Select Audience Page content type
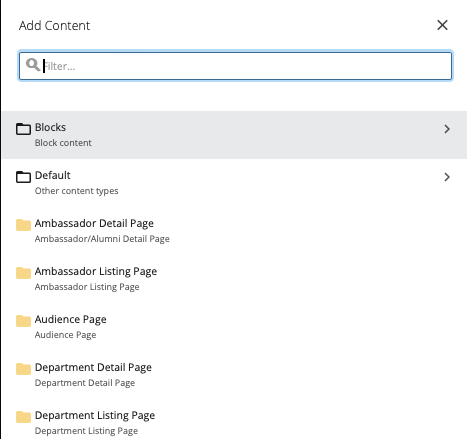 [234, 327]
